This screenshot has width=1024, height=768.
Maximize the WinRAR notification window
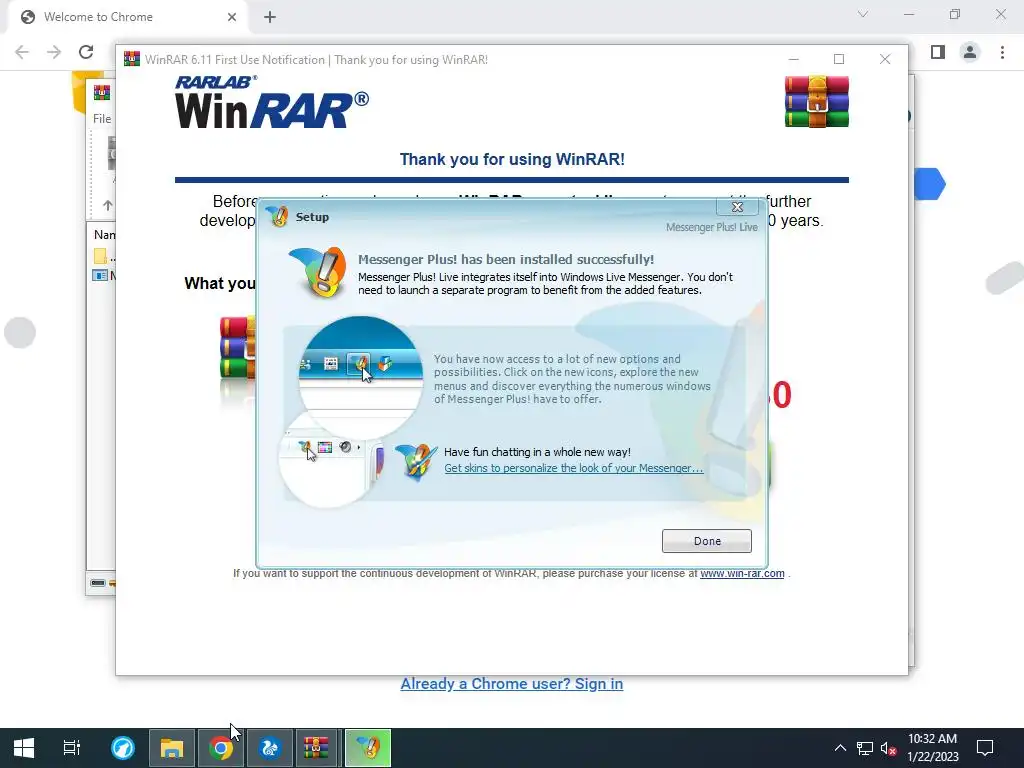(x=839, y=59)
